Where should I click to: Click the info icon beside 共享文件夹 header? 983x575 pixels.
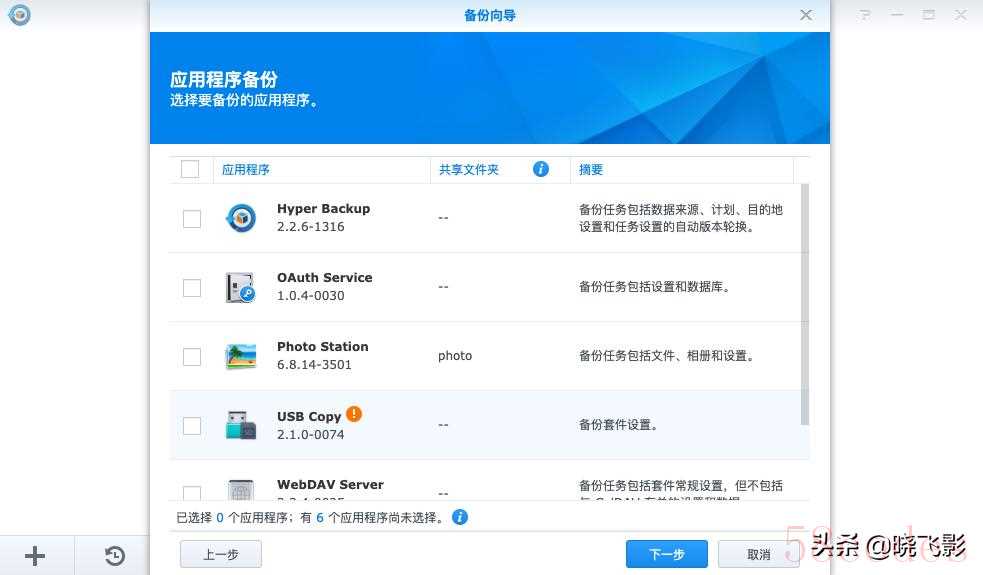pyautogui.click(x=540, y=169)
